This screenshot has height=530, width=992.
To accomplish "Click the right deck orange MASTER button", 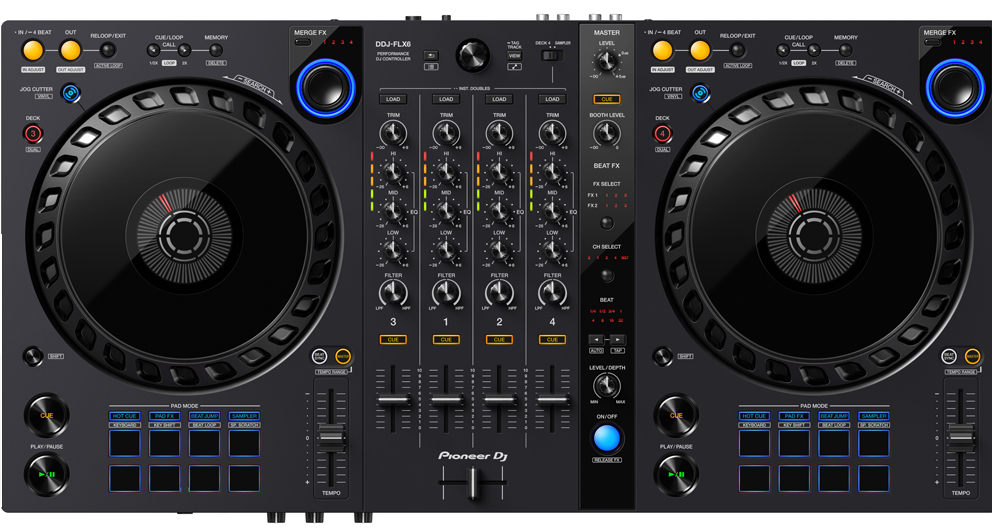I will coord(972,357).
